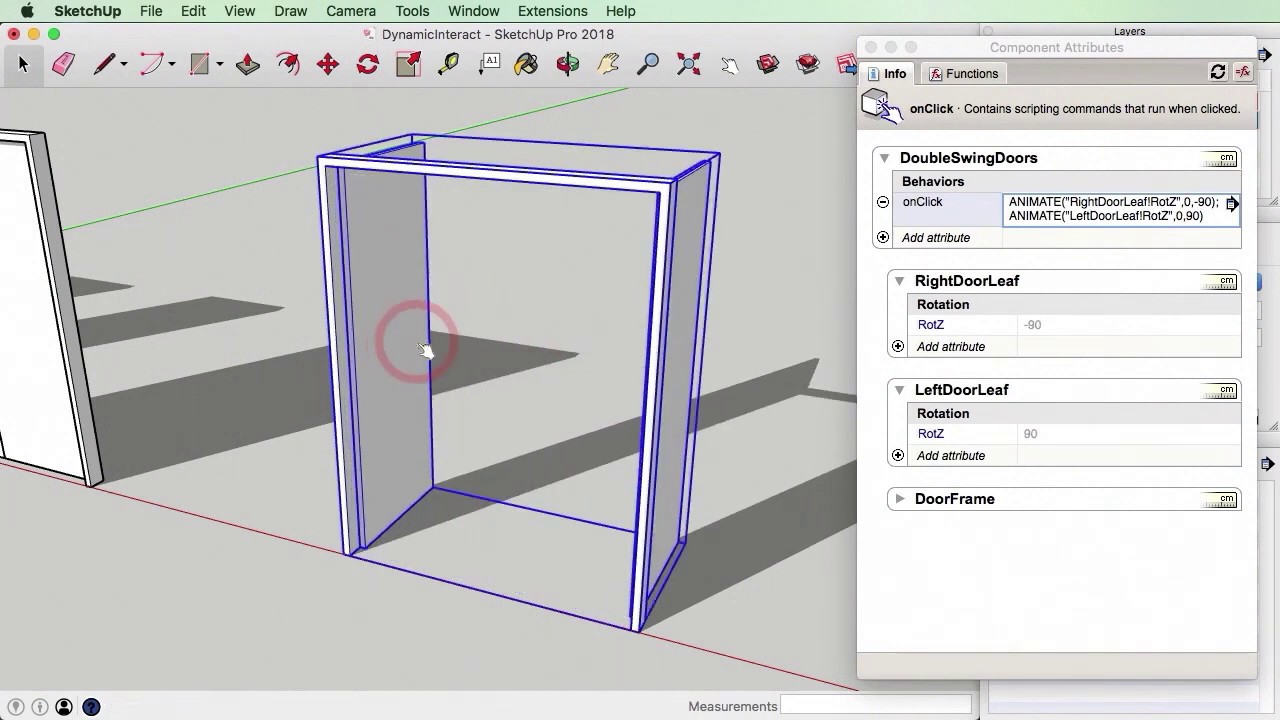
Task: Activate the Offset tool
Action: (x=288, y=64)
